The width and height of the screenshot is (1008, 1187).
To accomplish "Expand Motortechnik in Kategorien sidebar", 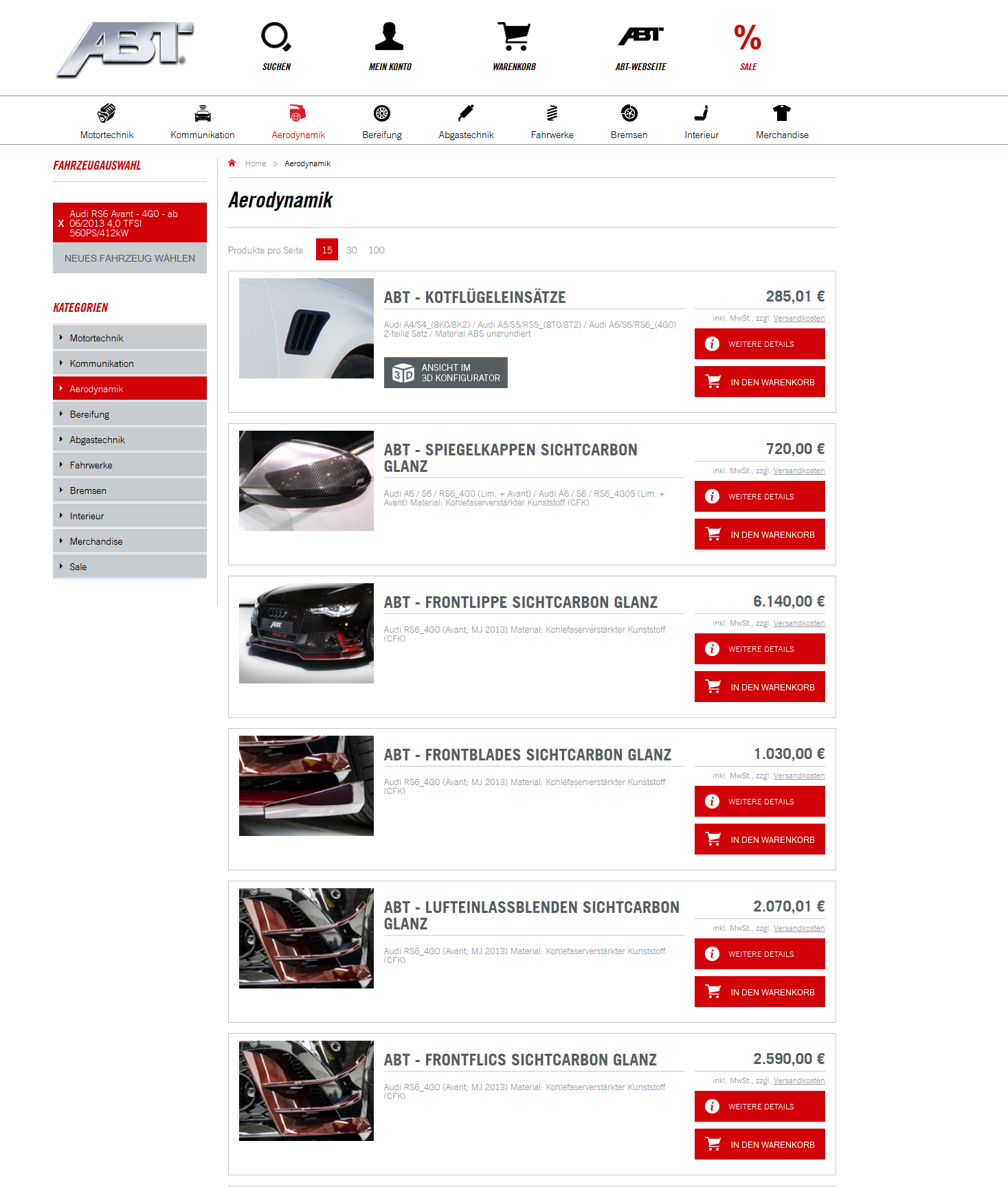I will 130,338.
